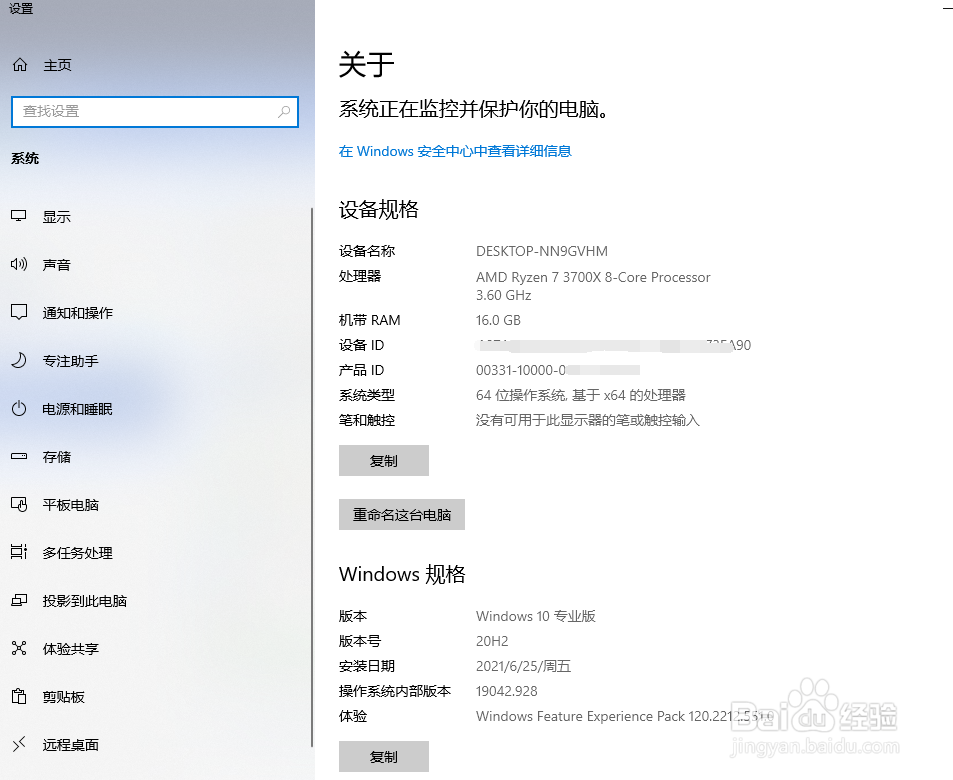Click the 投影到此电脑 projection icon
The height and width of the screenshot is (780, 953).
coord(20,600)
